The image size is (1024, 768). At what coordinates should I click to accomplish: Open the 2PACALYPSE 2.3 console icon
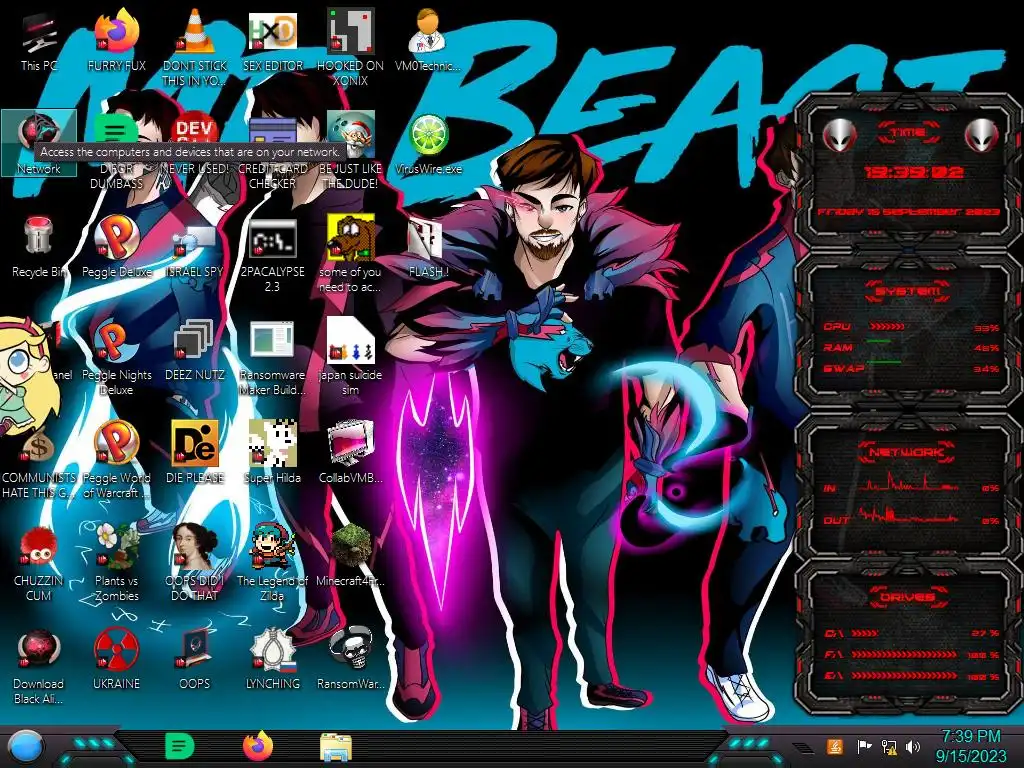(x=273, y=255)
